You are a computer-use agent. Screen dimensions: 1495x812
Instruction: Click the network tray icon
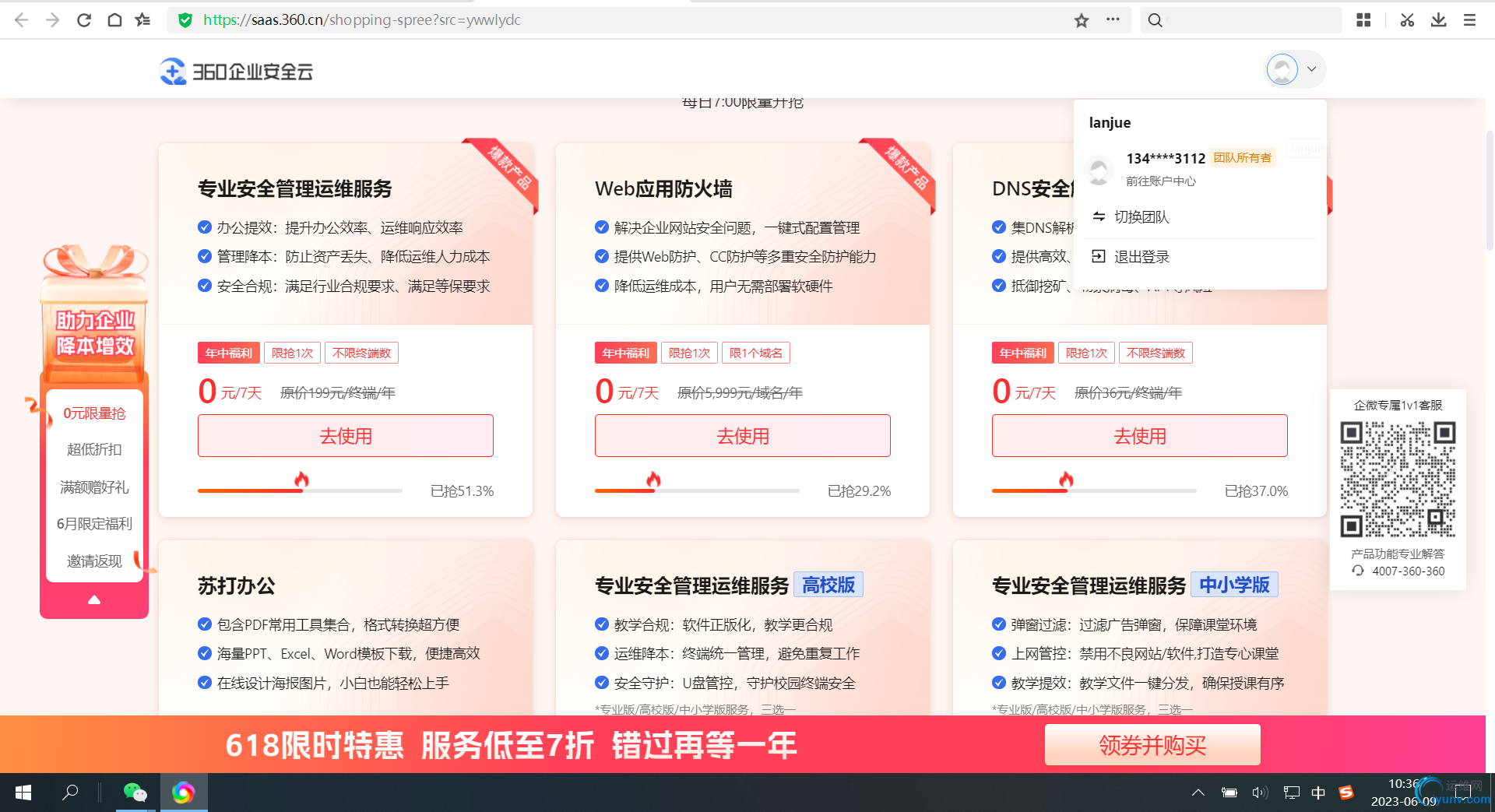pyautogui.click(x=1292, y=793)
